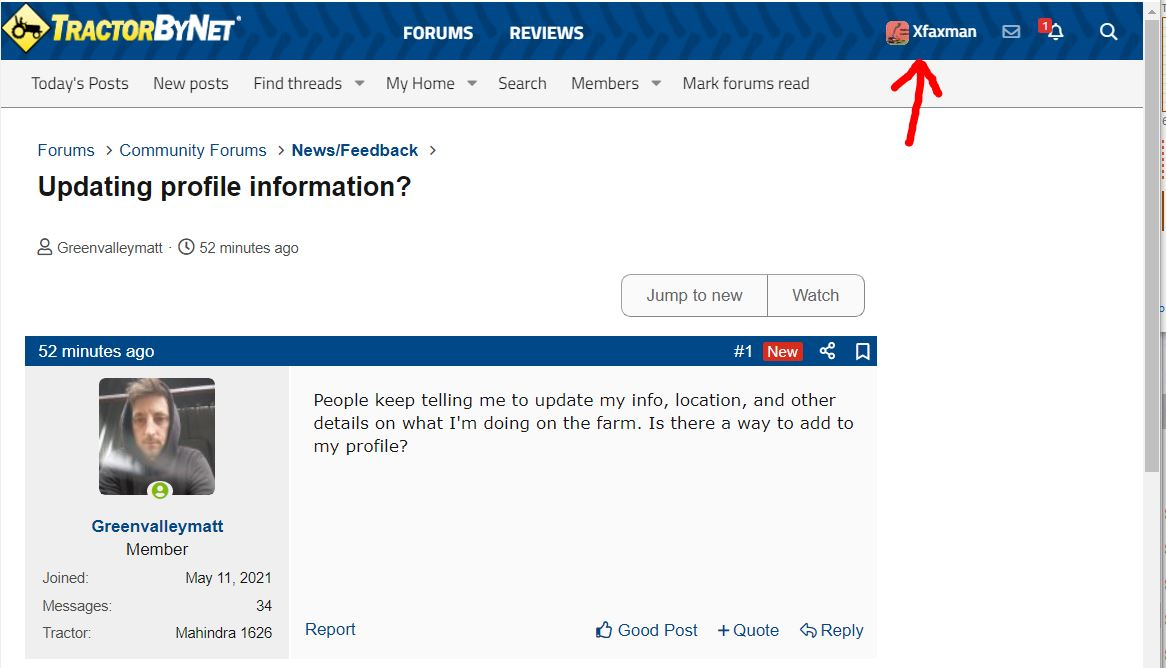This screenshot has width=1166, height=668.
Task: Click the share icon on post #1
Action: pos(827,351)
